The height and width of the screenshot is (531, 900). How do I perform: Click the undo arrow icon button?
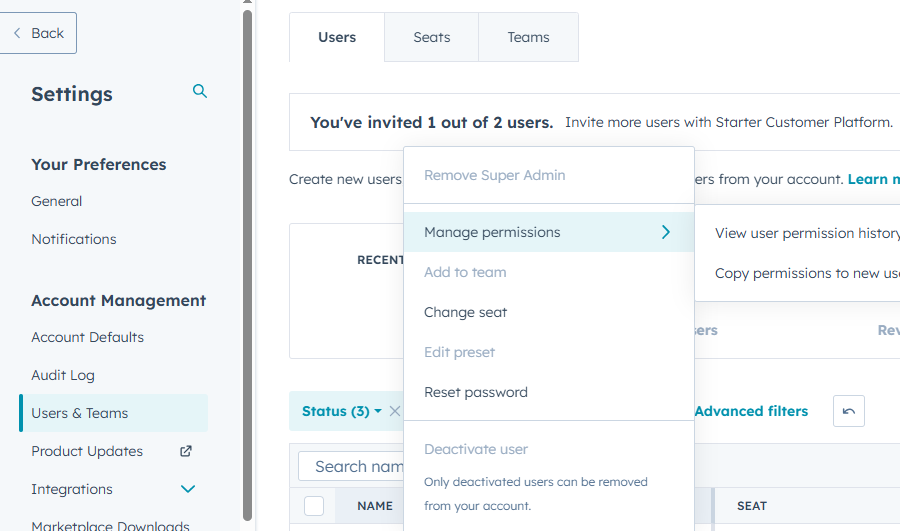pos(848,411)
